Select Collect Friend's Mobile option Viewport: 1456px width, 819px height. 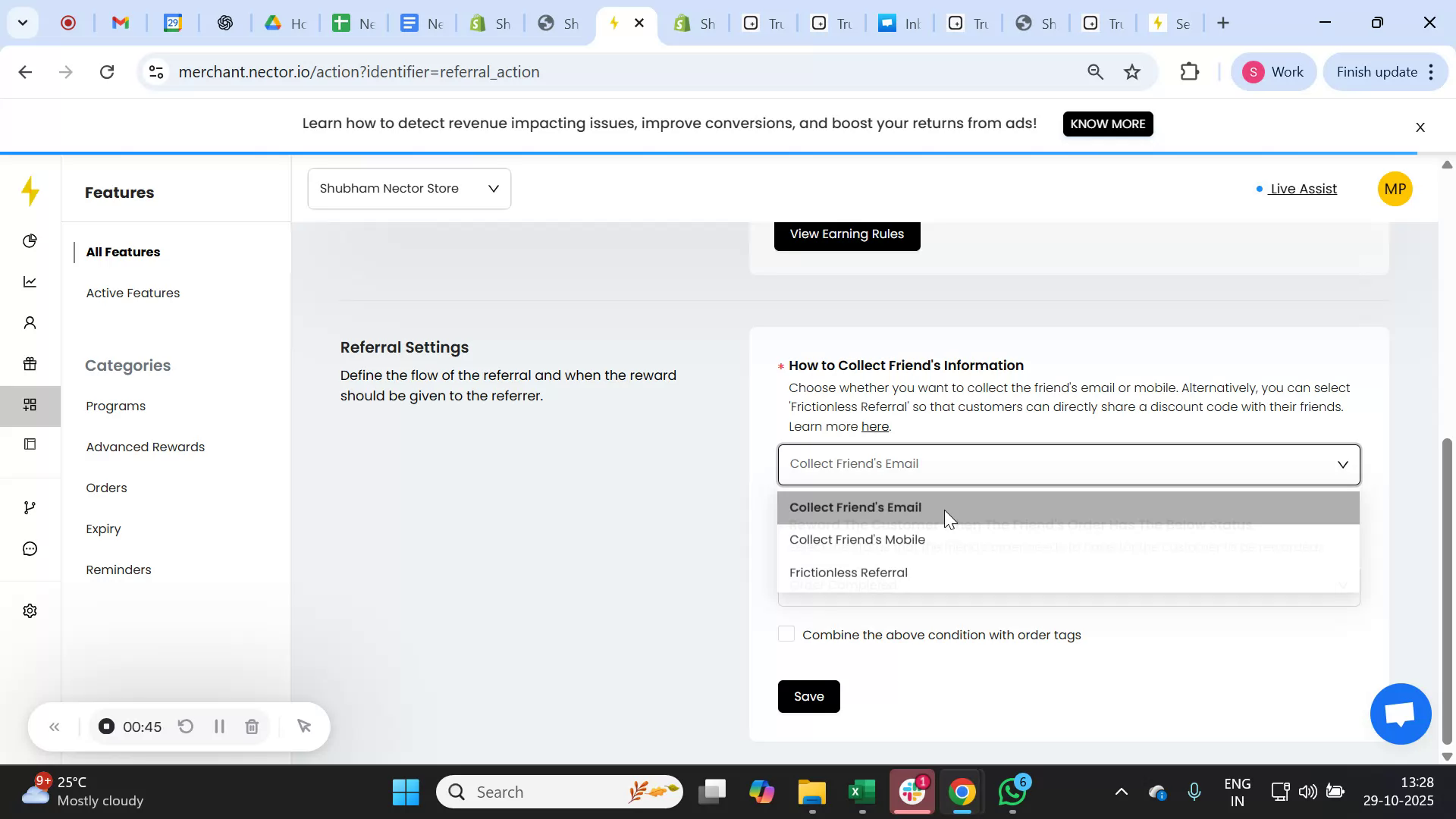pyautogui.click(x=857, y=539)
